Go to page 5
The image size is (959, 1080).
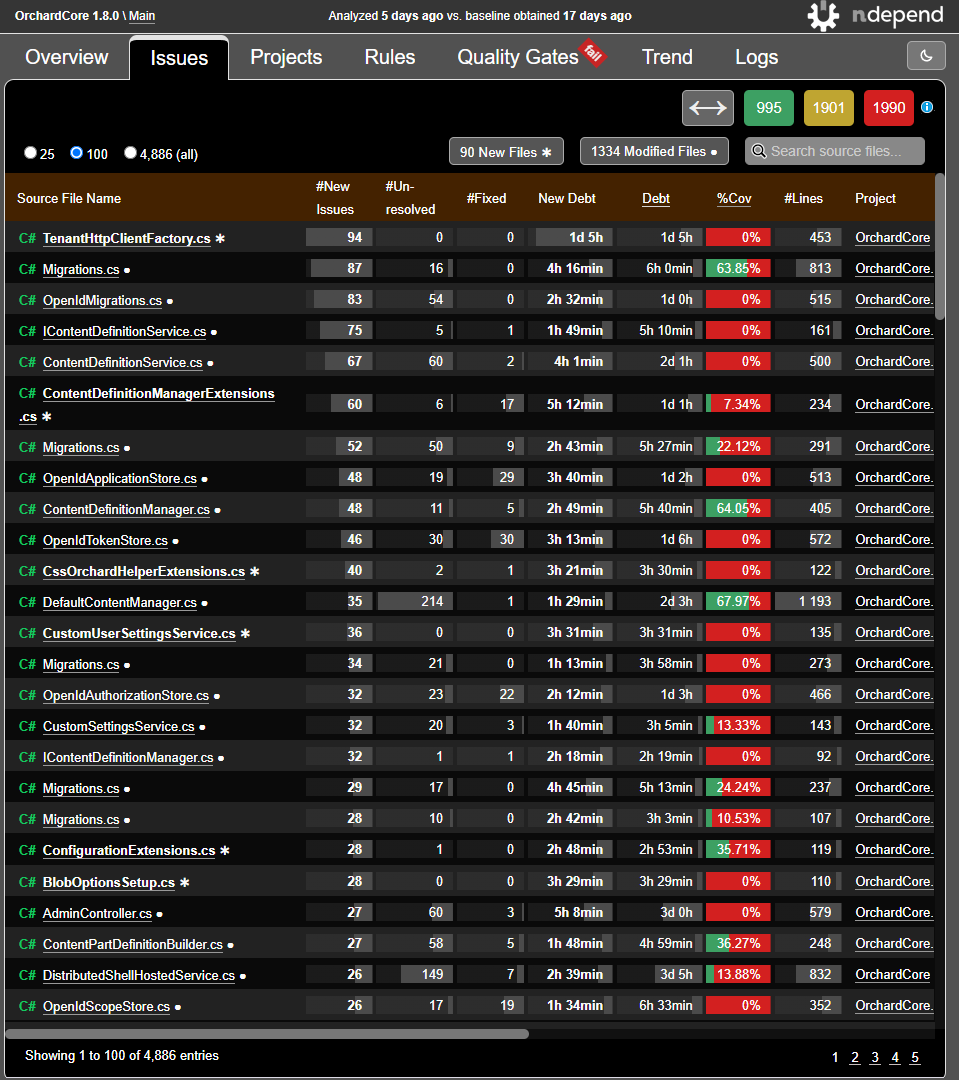(915, 1057)
